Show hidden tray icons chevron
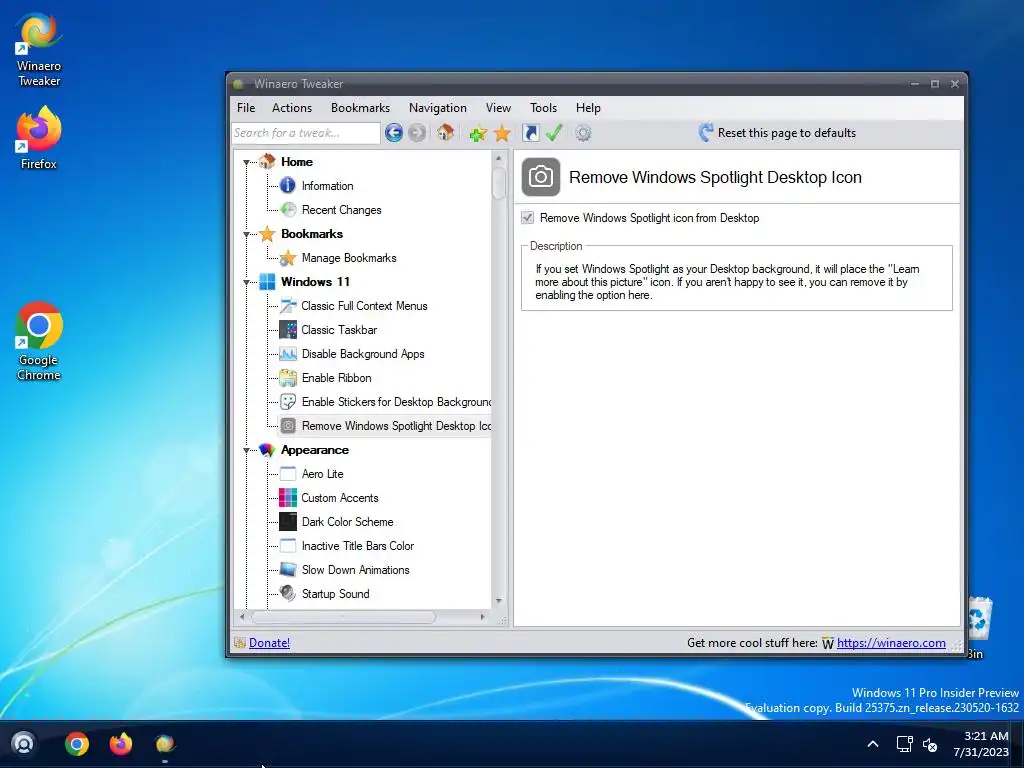 coord(872,744)
